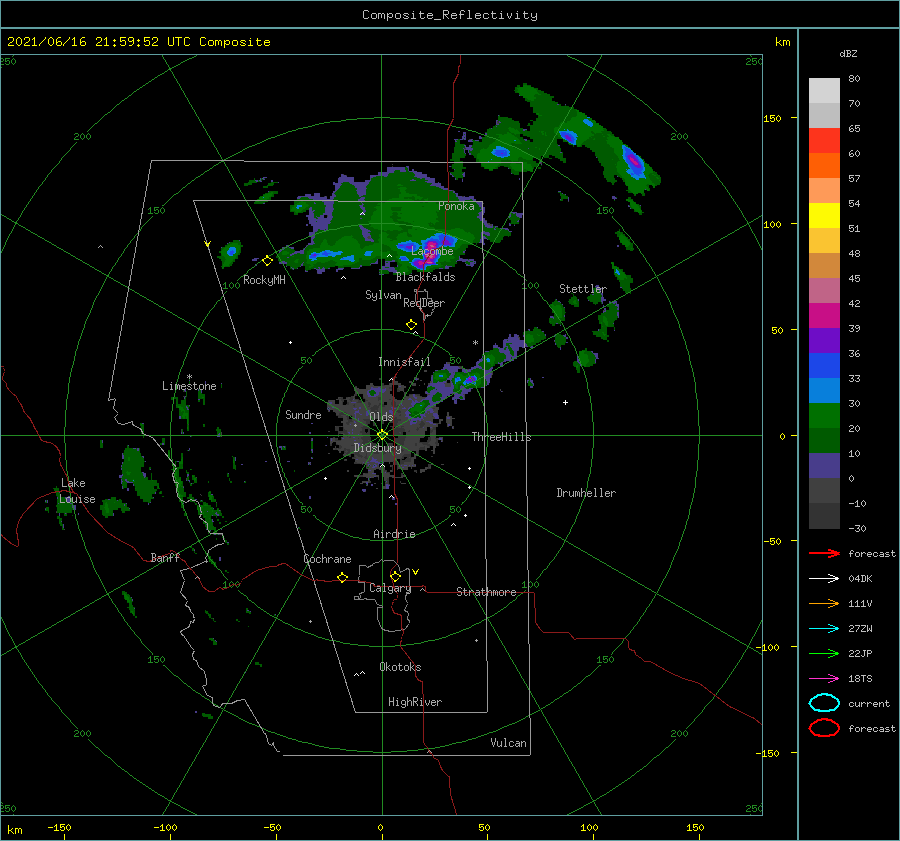
Task: Click the yellow 54–51 dBZ color swatch
Action: (x=824, y=216)
